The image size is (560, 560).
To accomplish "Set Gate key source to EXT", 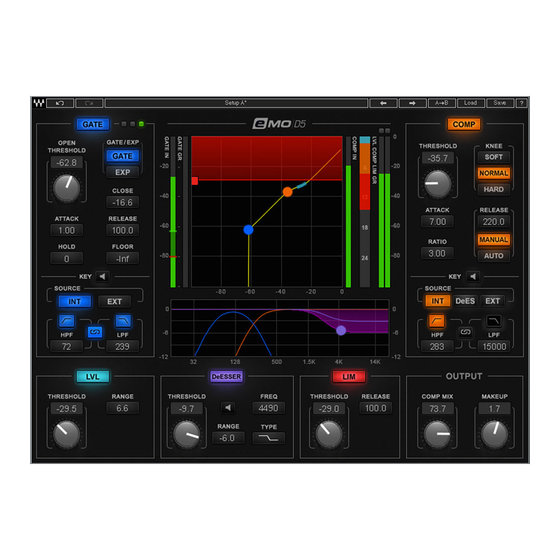I will coord(115,301).
